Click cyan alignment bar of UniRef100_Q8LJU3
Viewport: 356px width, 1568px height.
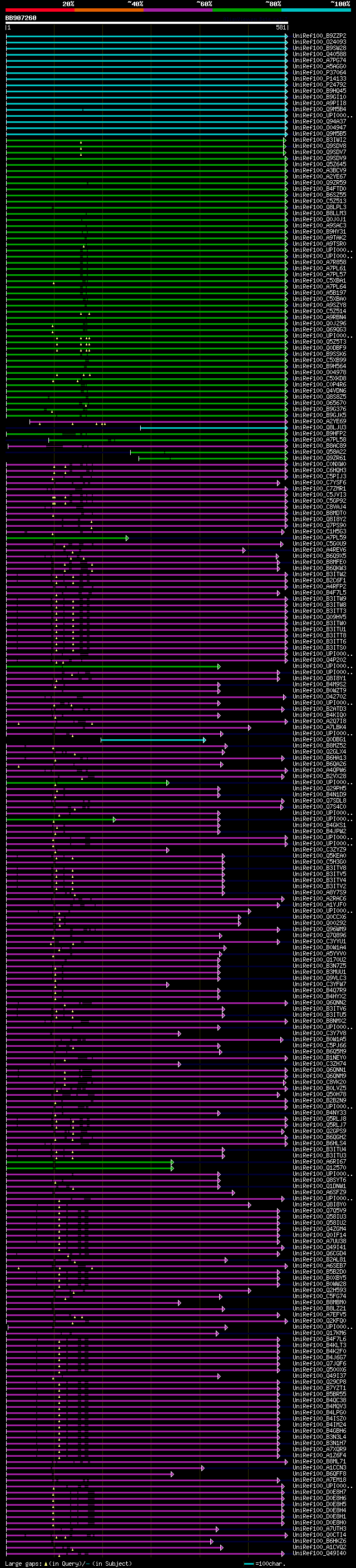(214, 428)
